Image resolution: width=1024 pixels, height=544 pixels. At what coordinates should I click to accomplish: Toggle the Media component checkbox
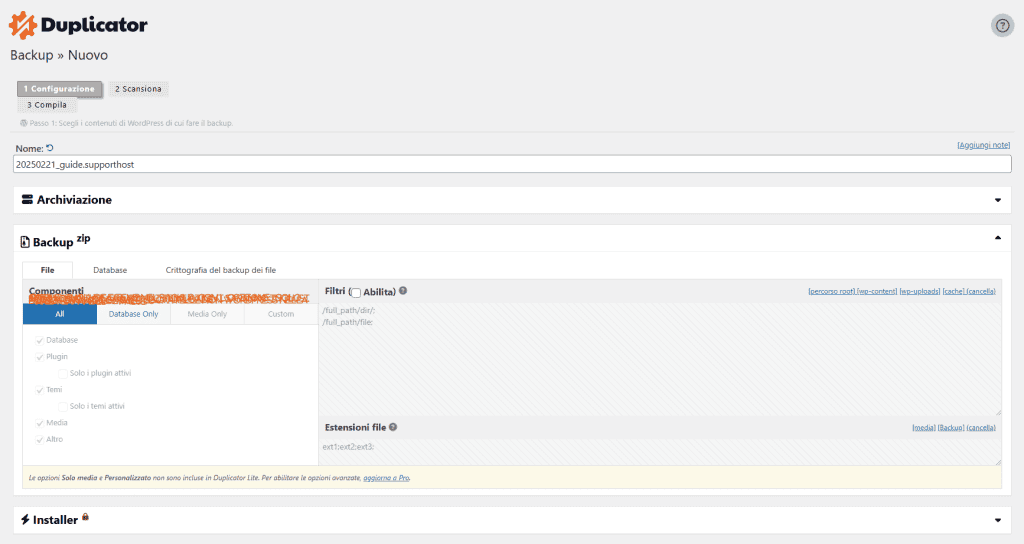[39, 423]
